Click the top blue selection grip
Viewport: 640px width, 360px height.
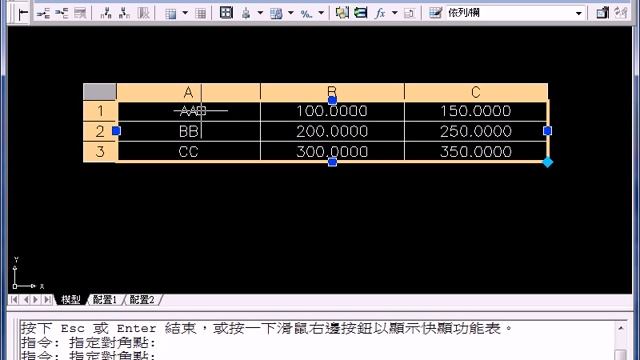(332, 100)
